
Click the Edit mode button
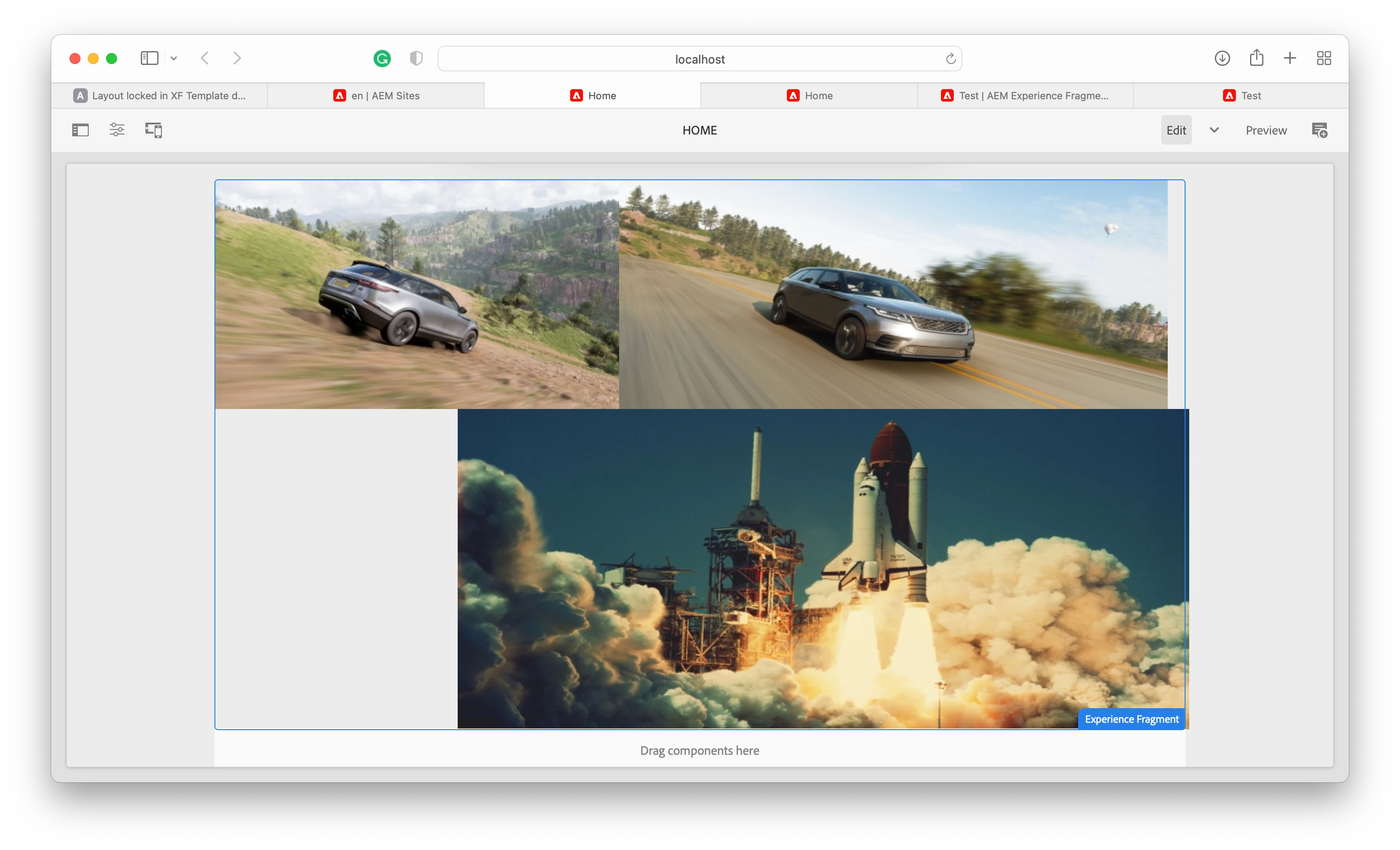click(x=1176, y=130)
